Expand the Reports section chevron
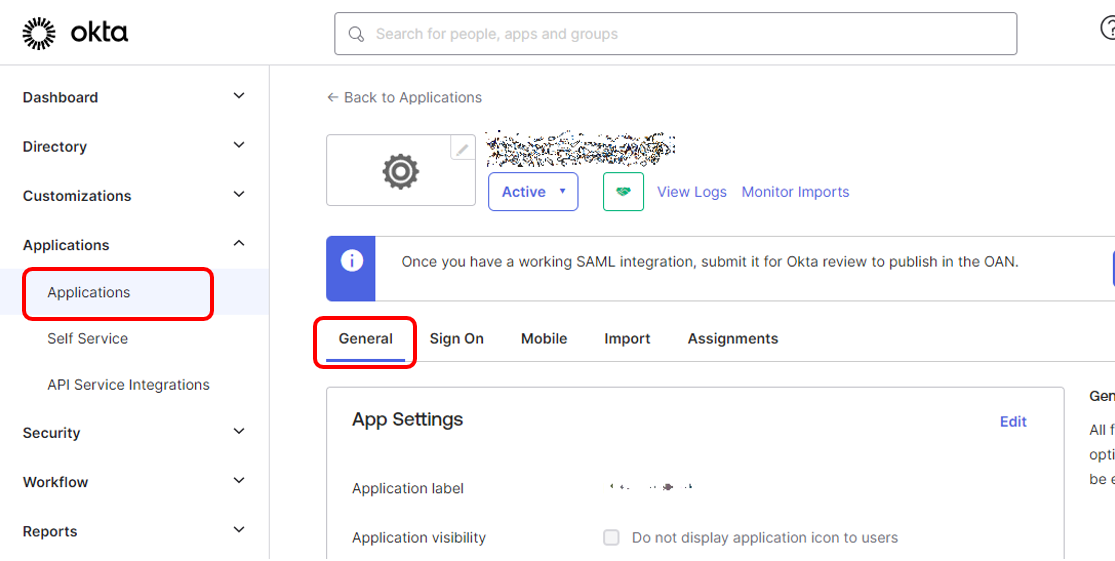 click(239, 530)
